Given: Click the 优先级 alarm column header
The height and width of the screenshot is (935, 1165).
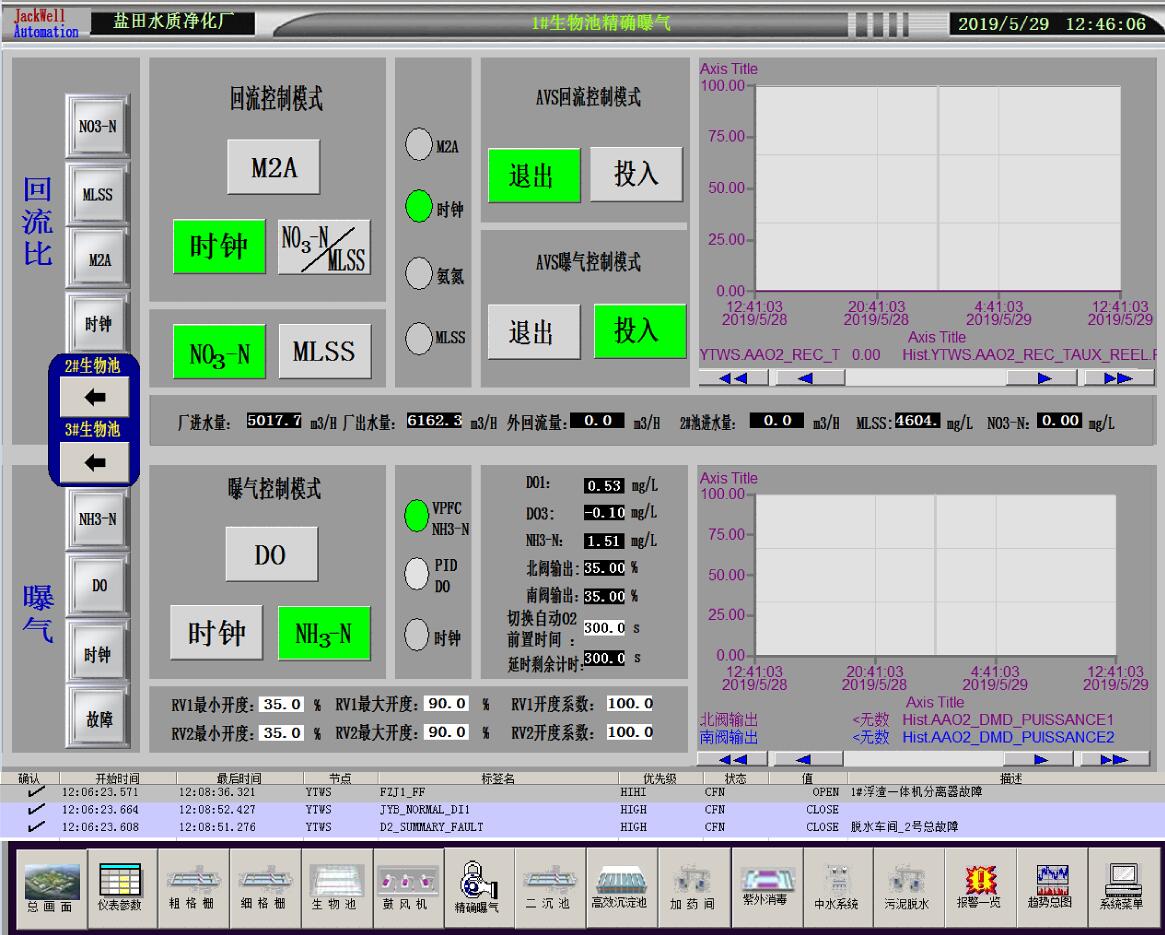Looking at the screenshot, I should pyautogui.click(x=660, y=778).
